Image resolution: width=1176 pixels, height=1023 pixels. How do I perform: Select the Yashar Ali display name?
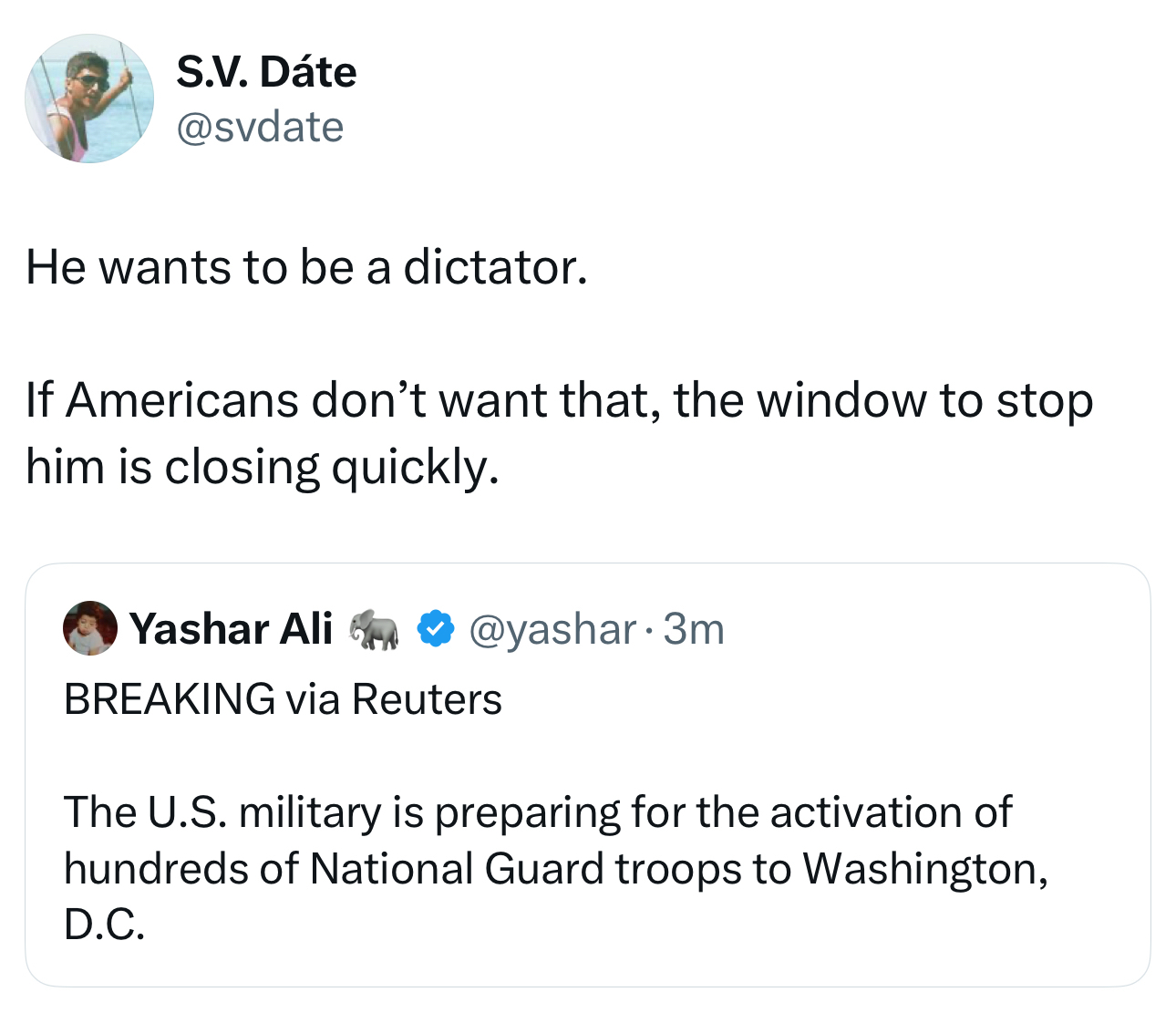point(231,629)
